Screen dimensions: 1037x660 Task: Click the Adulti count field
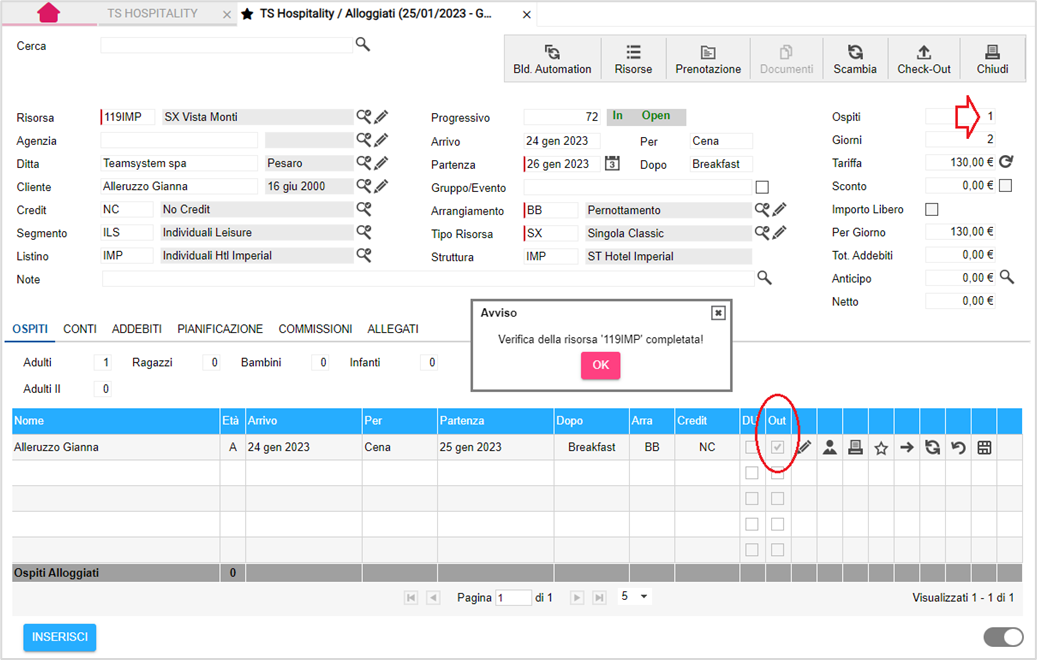pos(103,362)
